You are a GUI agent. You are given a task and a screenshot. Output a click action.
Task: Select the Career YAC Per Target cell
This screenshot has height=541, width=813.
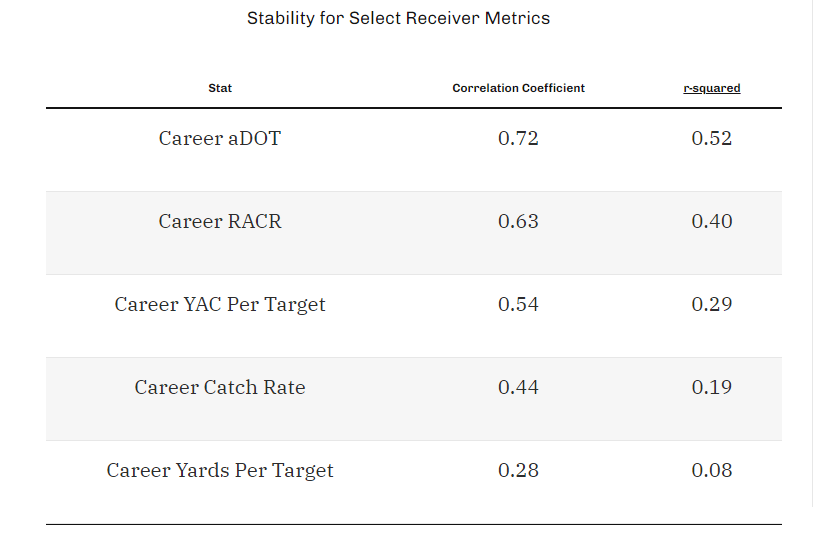[x=220, y=304]
